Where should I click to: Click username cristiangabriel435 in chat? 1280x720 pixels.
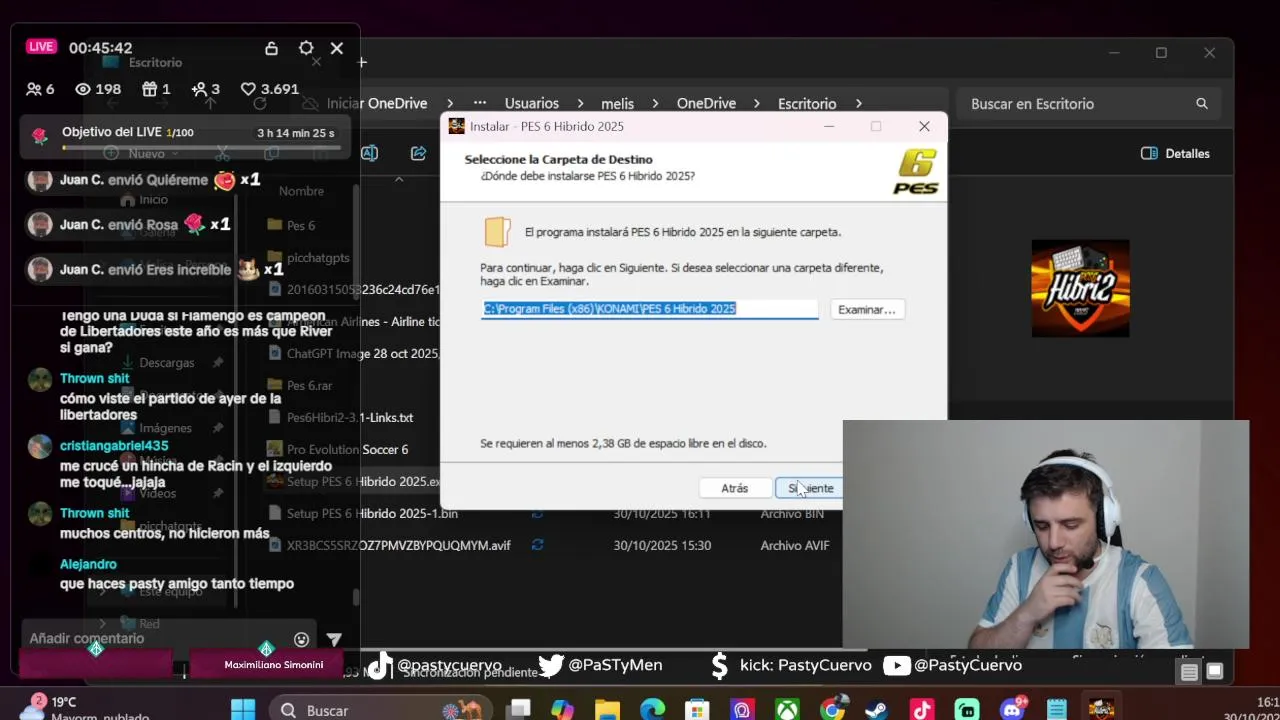click(114, 446)
